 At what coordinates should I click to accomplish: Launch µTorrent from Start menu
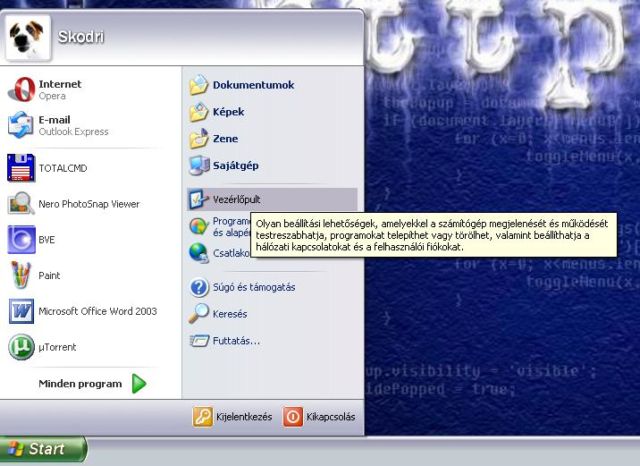click(22, 347)
